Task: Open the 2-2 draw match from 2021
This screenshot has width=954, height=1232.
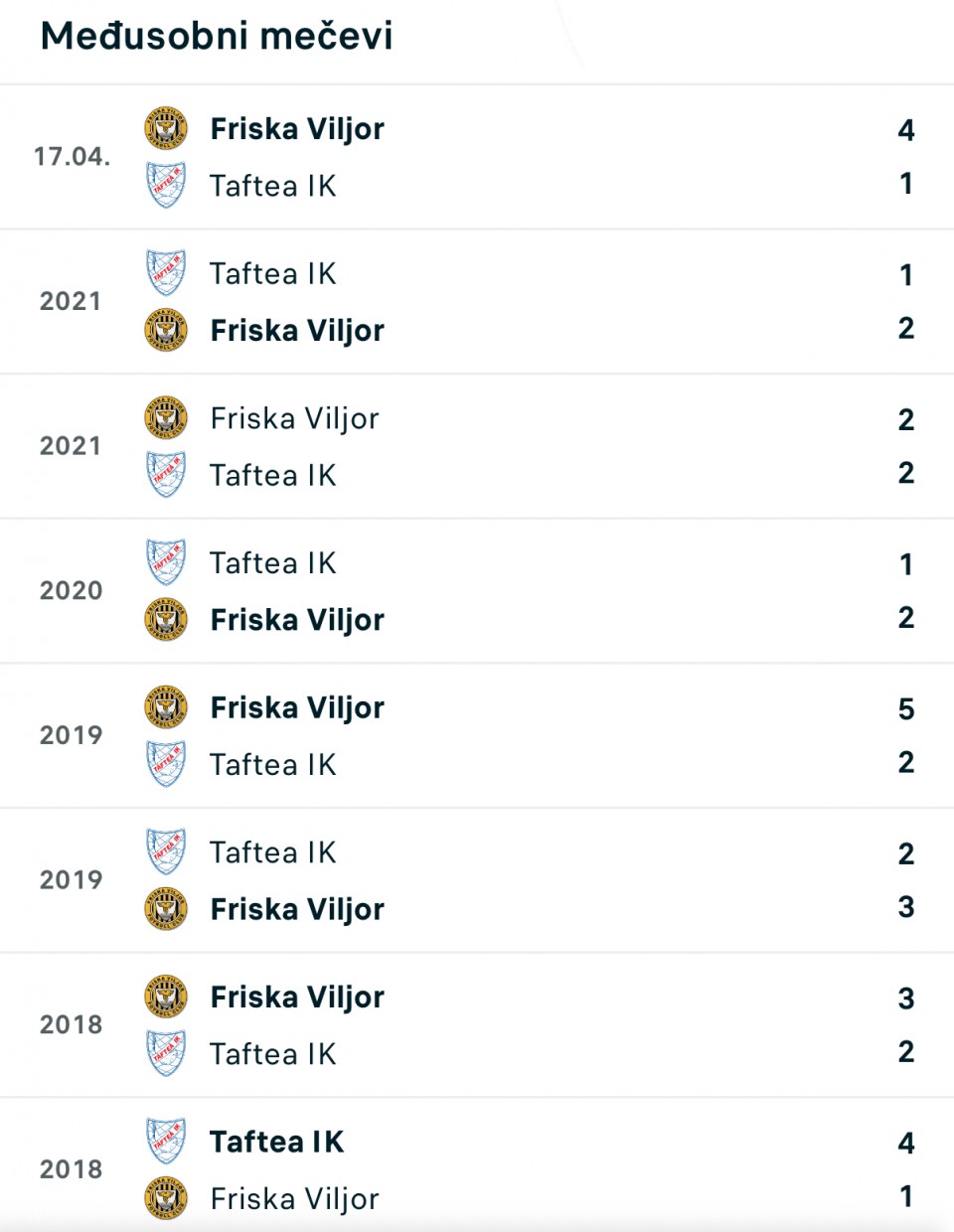Action: [477, 446]
